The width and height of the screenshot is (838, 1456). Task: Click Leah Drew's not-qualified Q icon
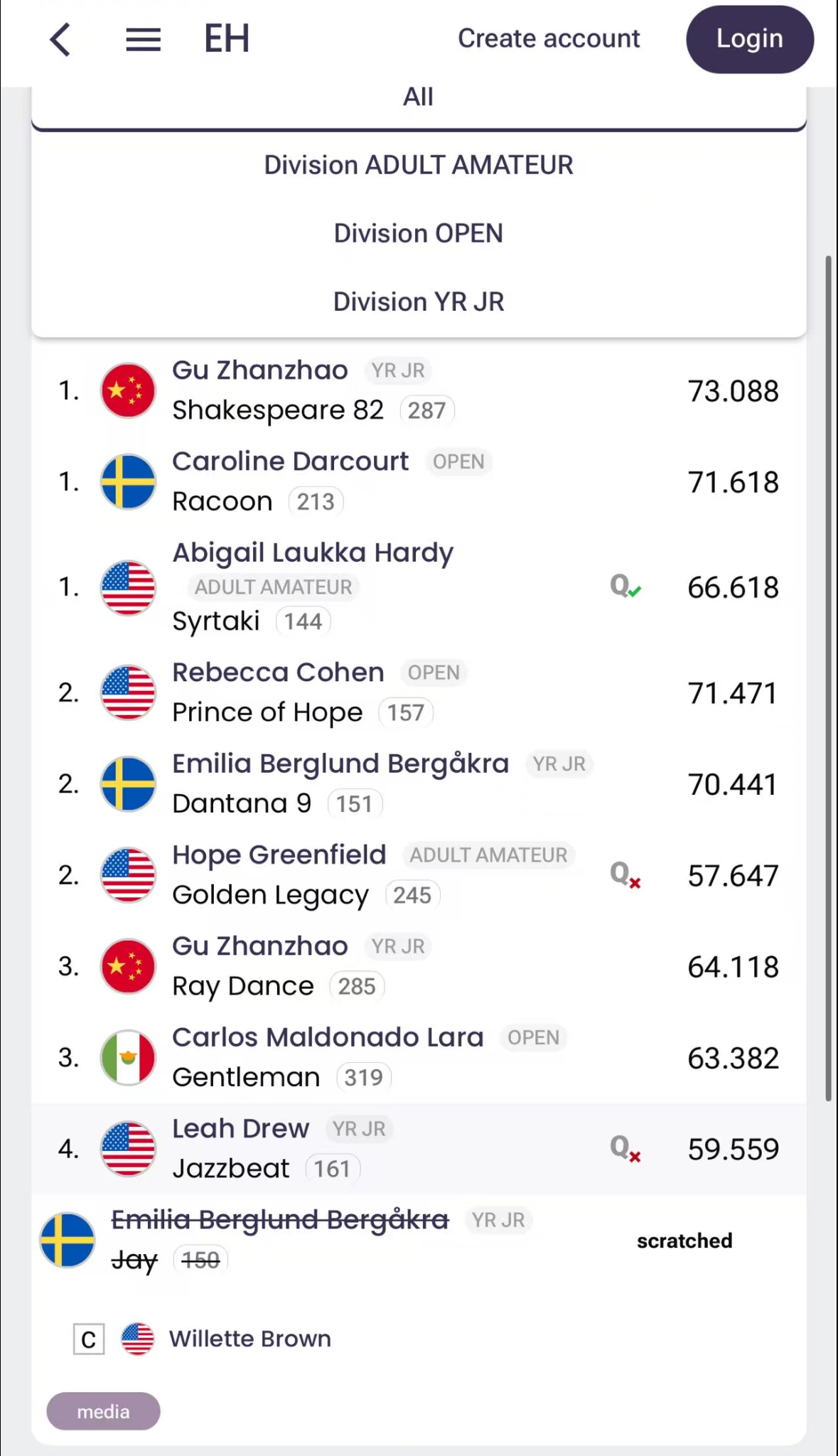(x=625, y=1148)
